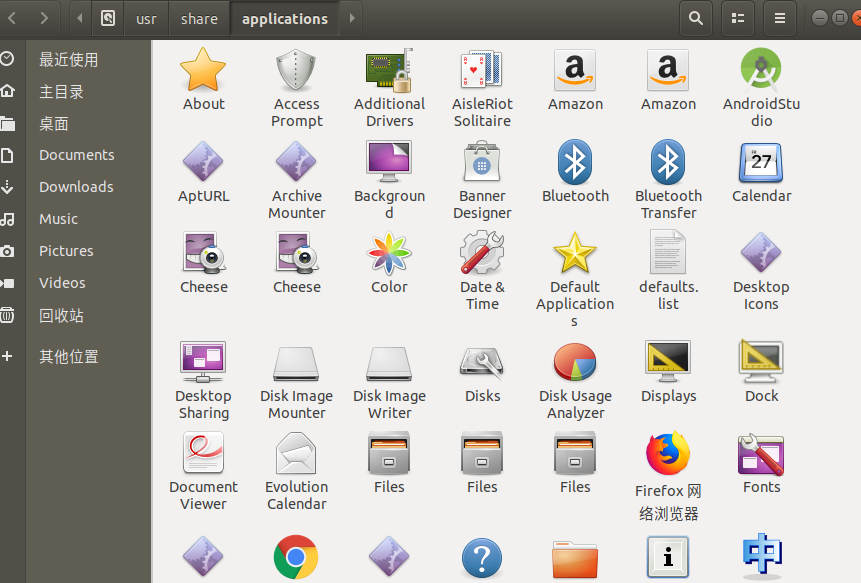This screenshot has width=861, height=583.
Task: Click the Bluetooth Transfer icon
Action: 668,163
